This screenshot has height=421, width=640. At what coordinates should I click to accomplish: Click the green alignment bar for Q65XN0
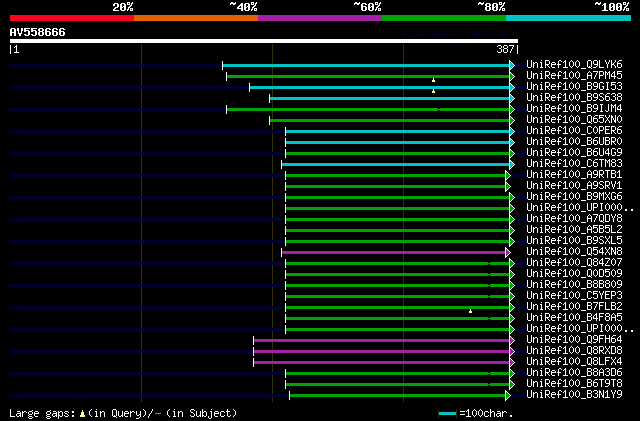tap(390, 120)
